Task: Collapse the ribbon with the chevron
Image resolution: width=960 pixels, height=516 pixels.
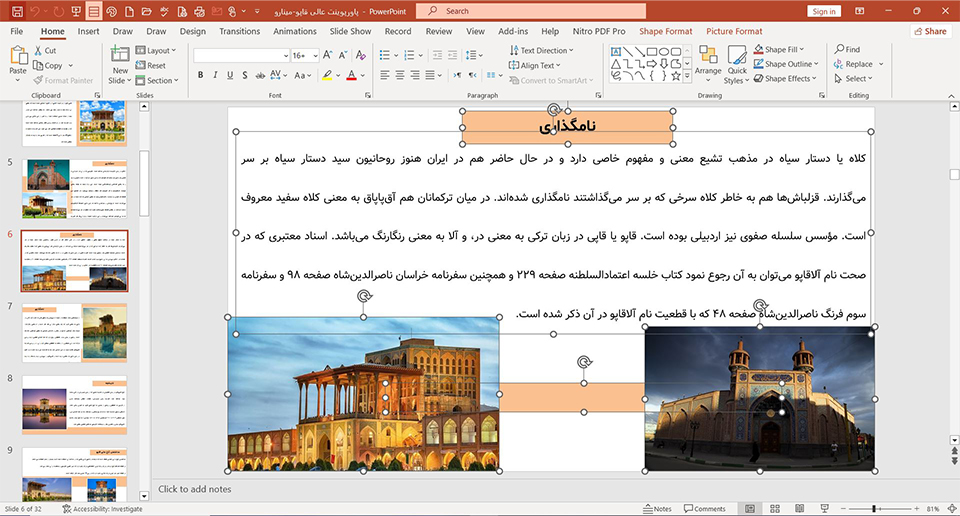Action: [x=951, y=95]
